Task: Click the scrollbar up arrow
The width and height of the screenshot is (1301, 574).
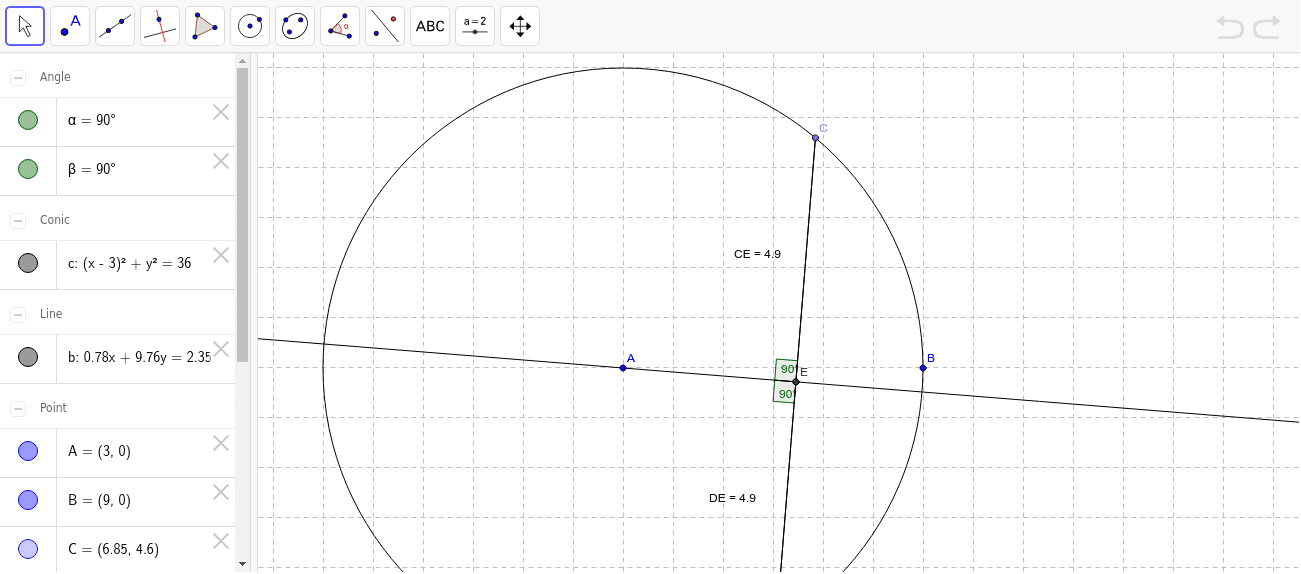Action: [x=242, y=60]
